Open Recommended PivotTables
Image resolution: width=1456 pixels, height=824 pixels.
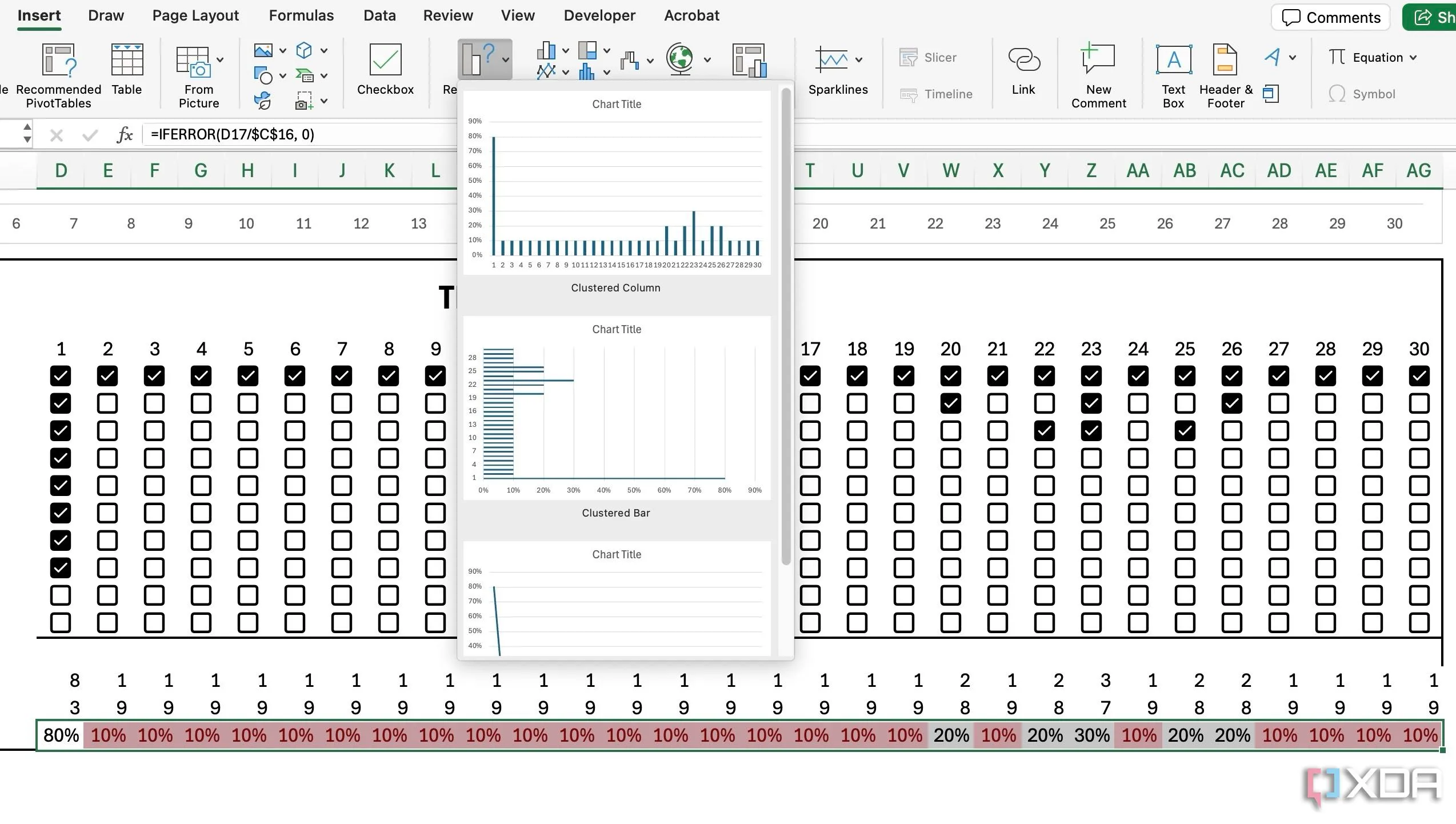point(58,75)
